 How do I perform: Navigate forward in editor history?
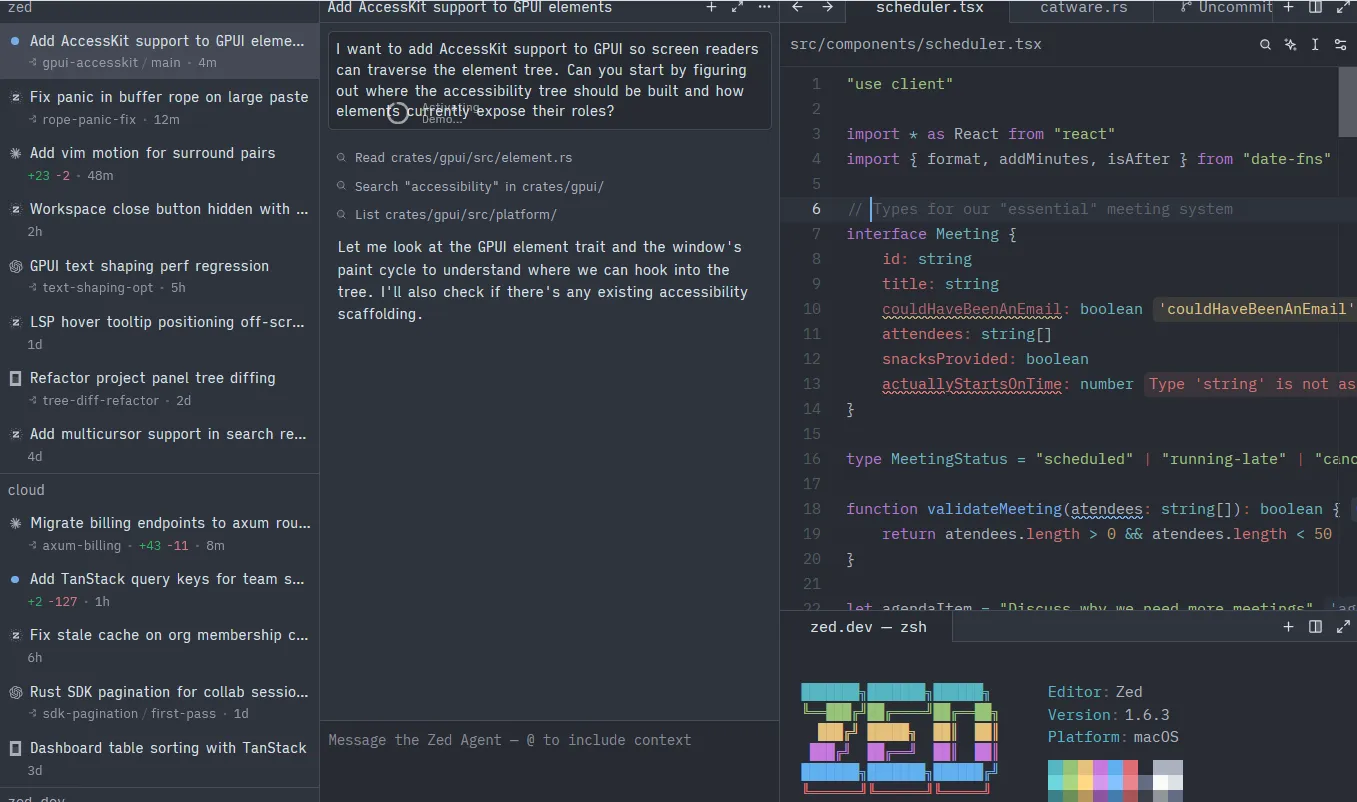[827, 7]
